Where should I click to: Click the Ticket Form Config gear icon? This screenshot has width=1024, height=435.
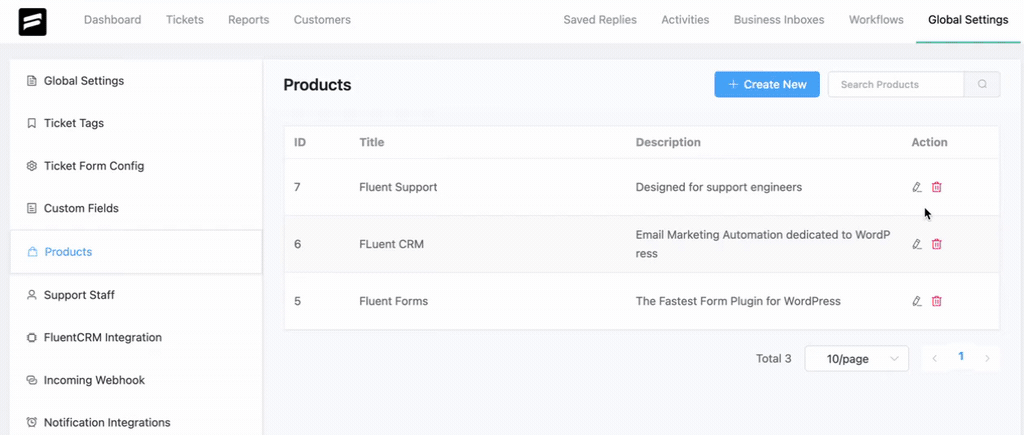tap(31, 166)
